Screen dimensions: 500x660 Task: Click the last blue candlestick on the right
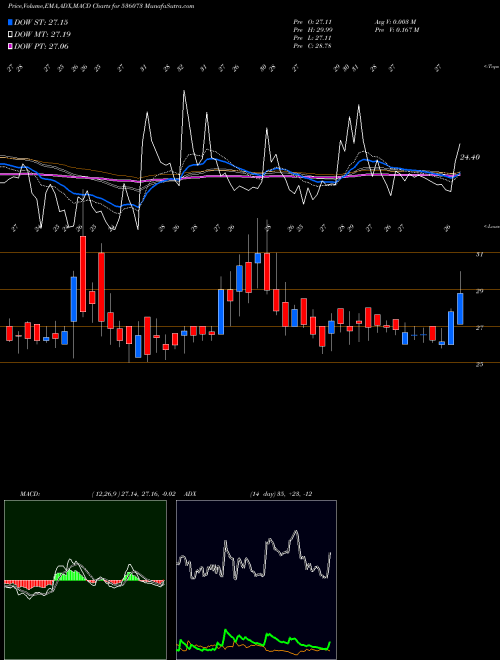[x=460, y=309]
